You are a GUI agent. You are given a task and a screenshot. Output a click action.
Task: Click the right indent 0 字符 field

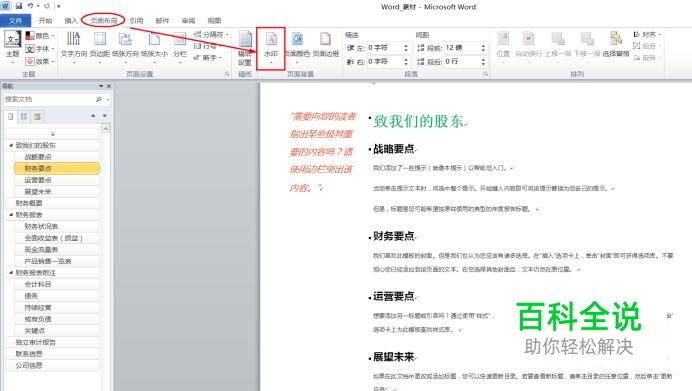coord(384,61)
